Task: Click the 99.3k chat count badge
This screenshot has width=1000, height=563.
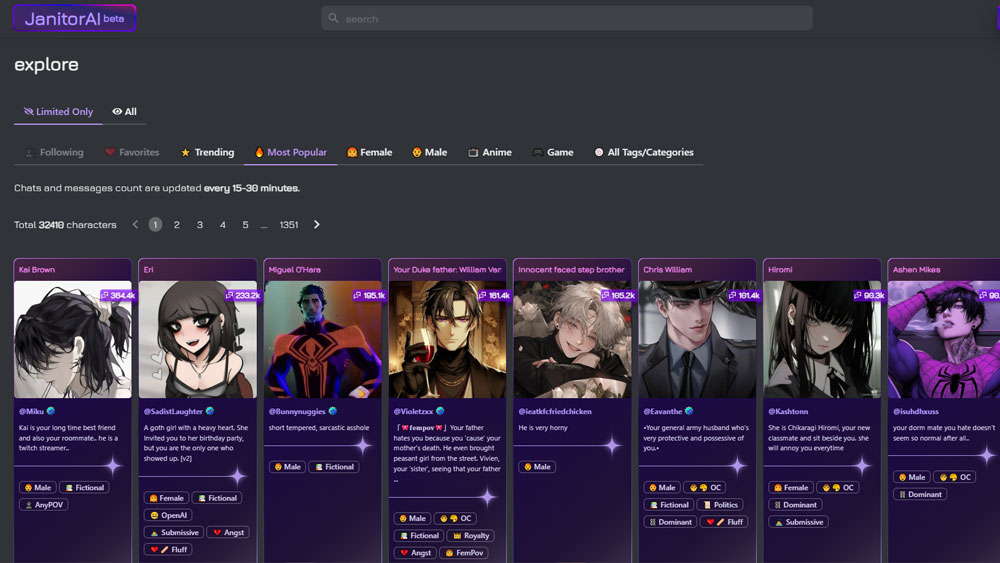Action: tap(870, 295)
